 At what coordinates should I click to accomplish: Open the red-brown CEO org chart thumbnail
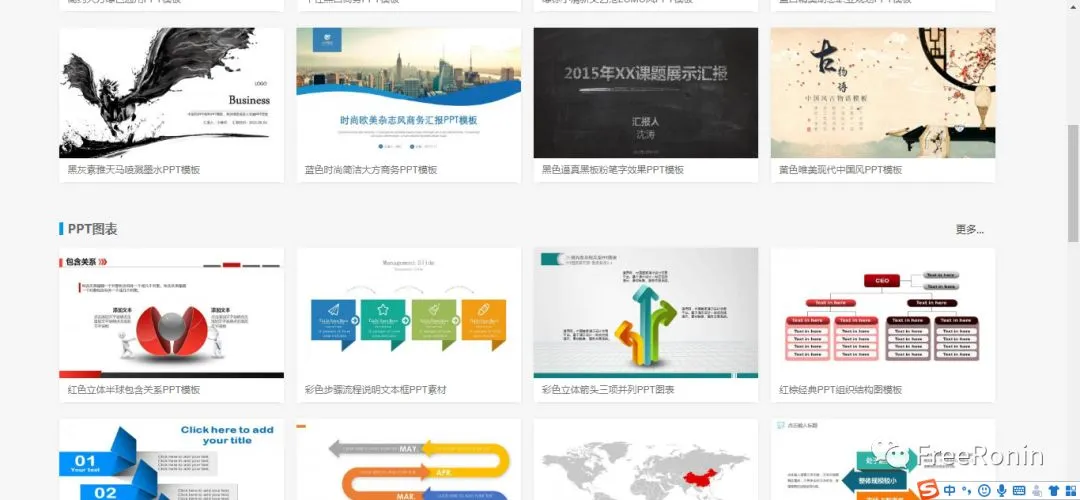pyautogui.click(x=882, y=313)
